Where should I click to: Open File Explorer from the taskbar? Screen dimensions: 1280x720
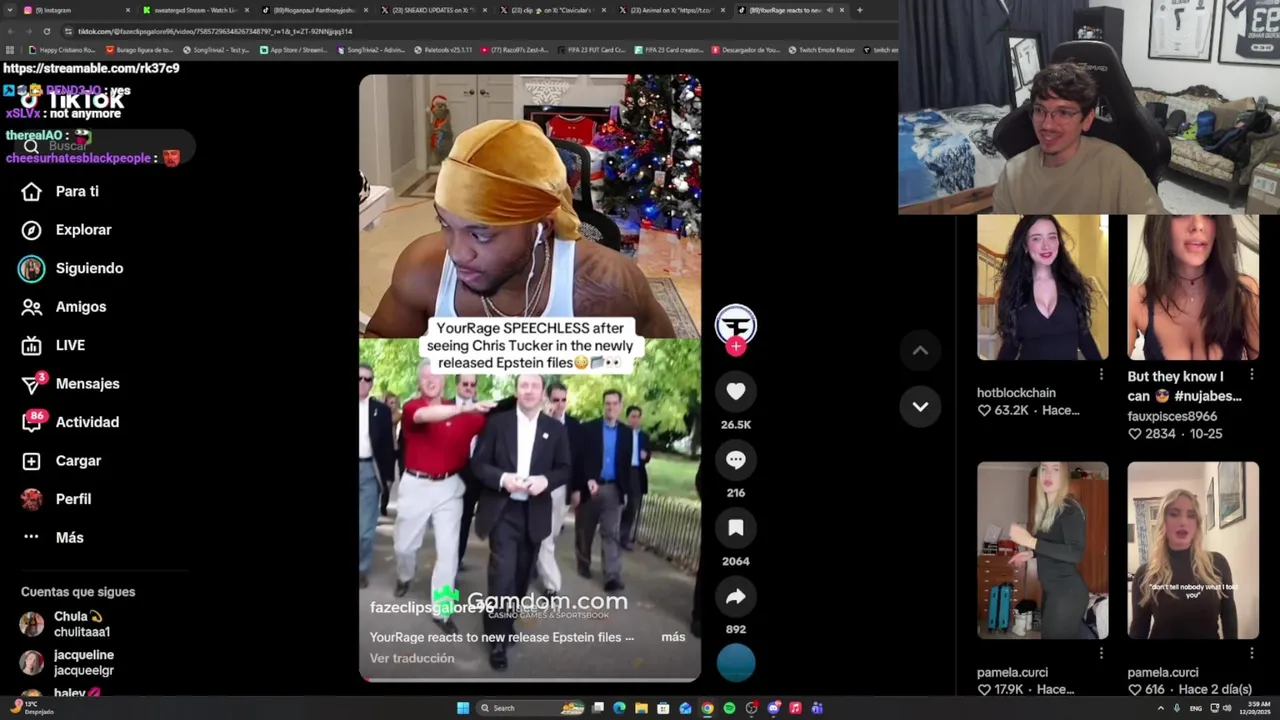pos(641,708)
